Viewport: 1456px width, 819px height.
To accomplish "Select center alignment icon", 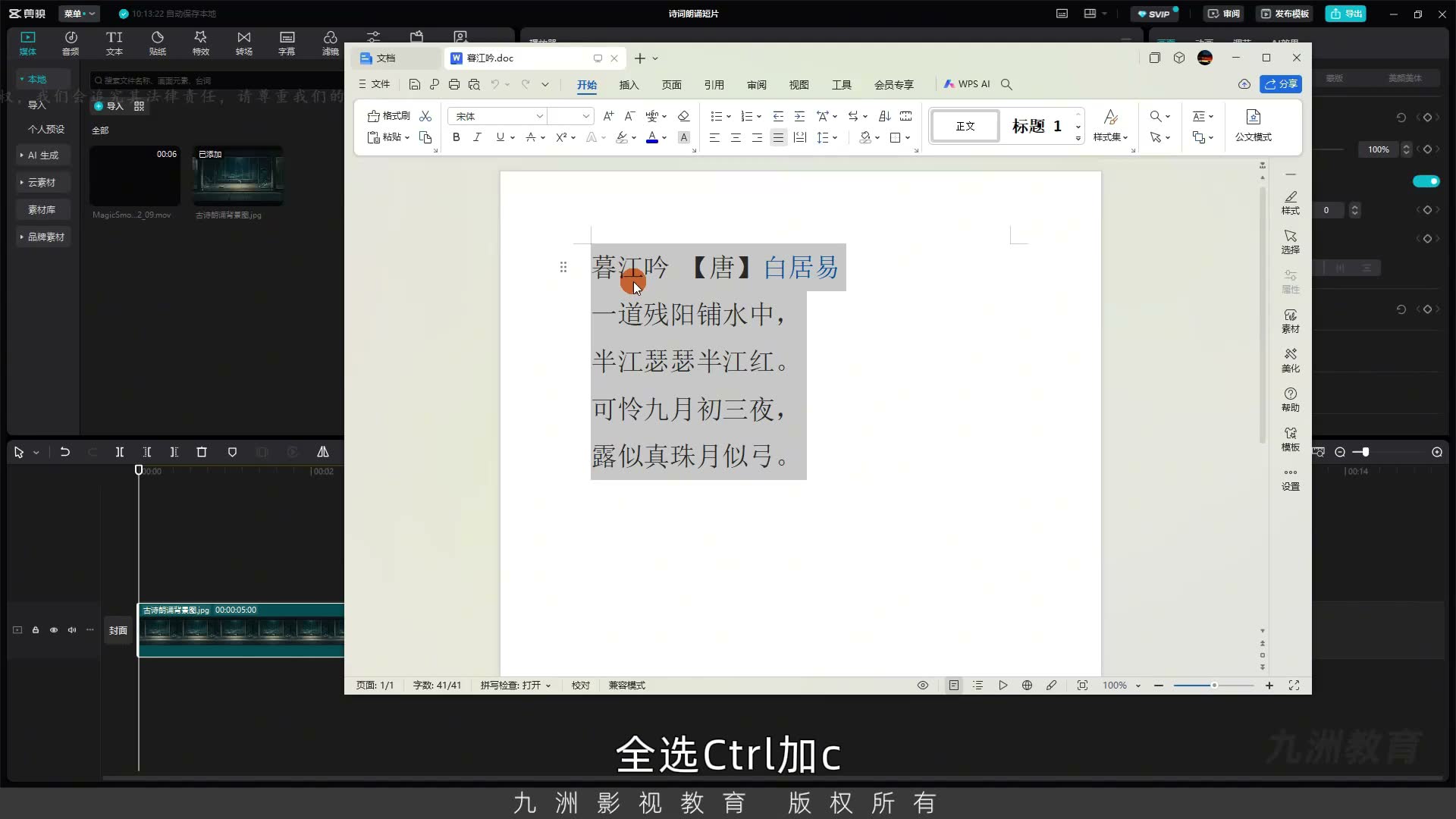I will coord(736,137).
